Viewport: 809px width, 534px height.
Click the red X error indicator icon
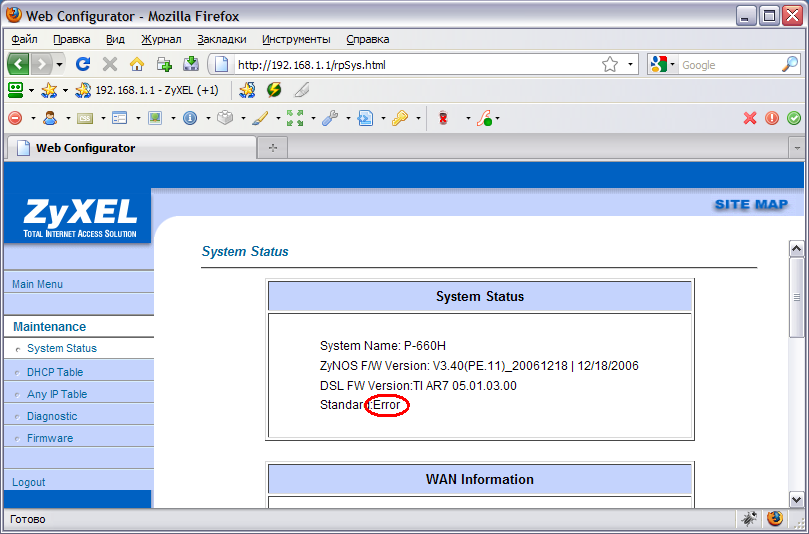tap(750, 118)
